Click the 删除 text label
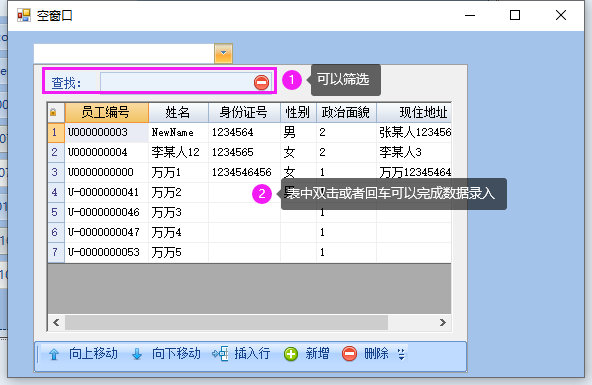592x385 pixels. (376, 354)
